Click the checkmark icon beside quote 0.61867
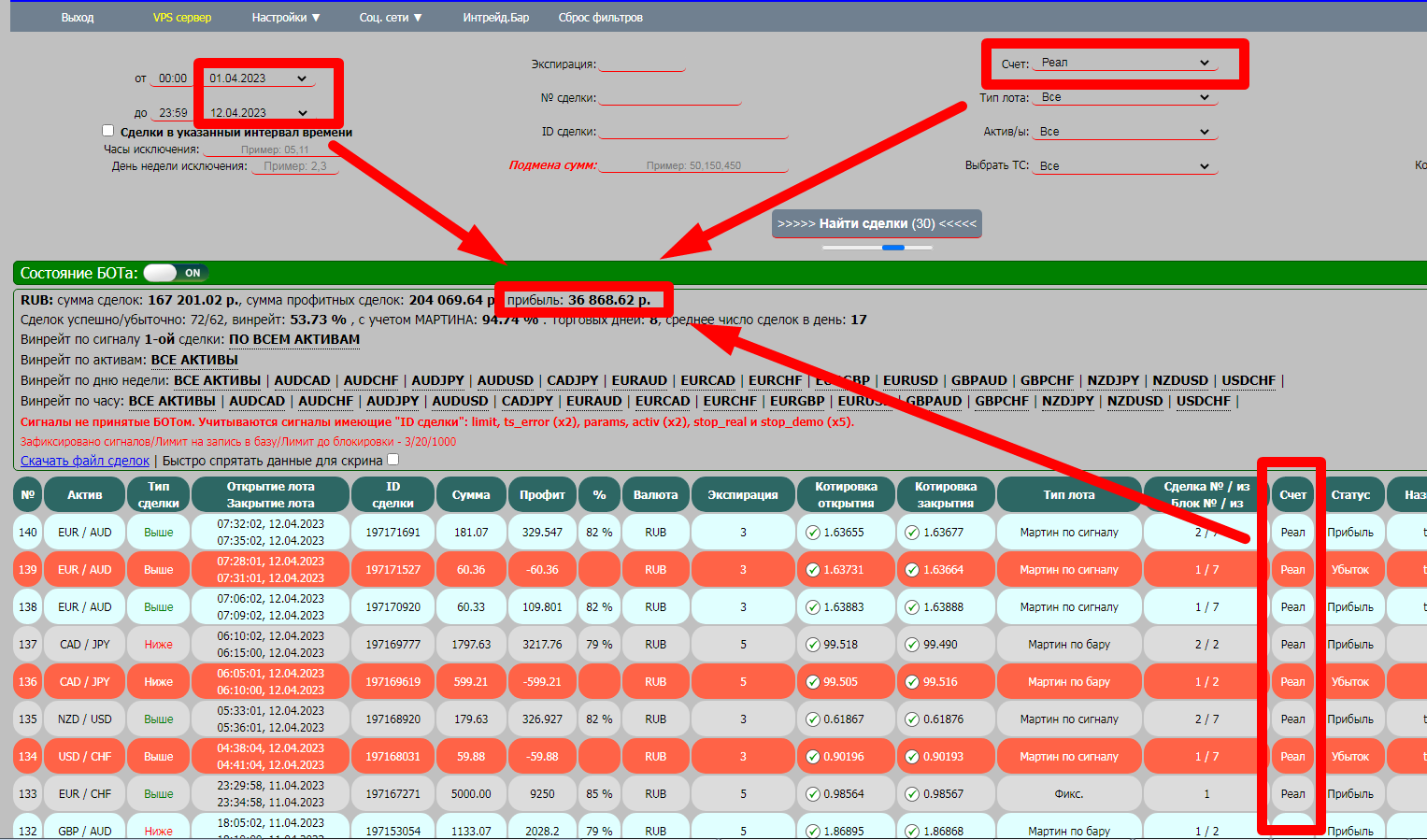This screenshot has width=1427, height=840. point(813,719)
